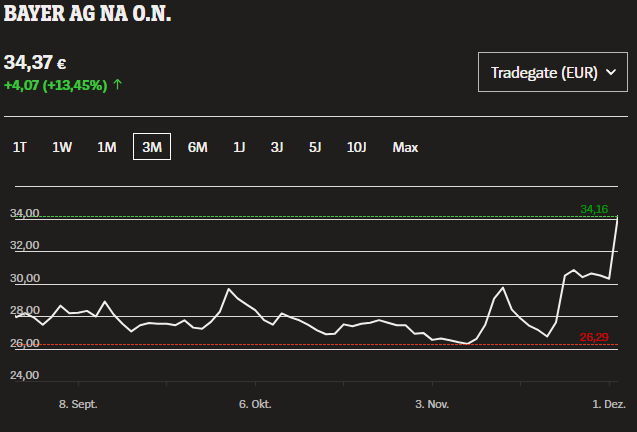Click the 30,00 y-axis label
Viewport: 637px width, 432px height.
(x=24, y=278)
